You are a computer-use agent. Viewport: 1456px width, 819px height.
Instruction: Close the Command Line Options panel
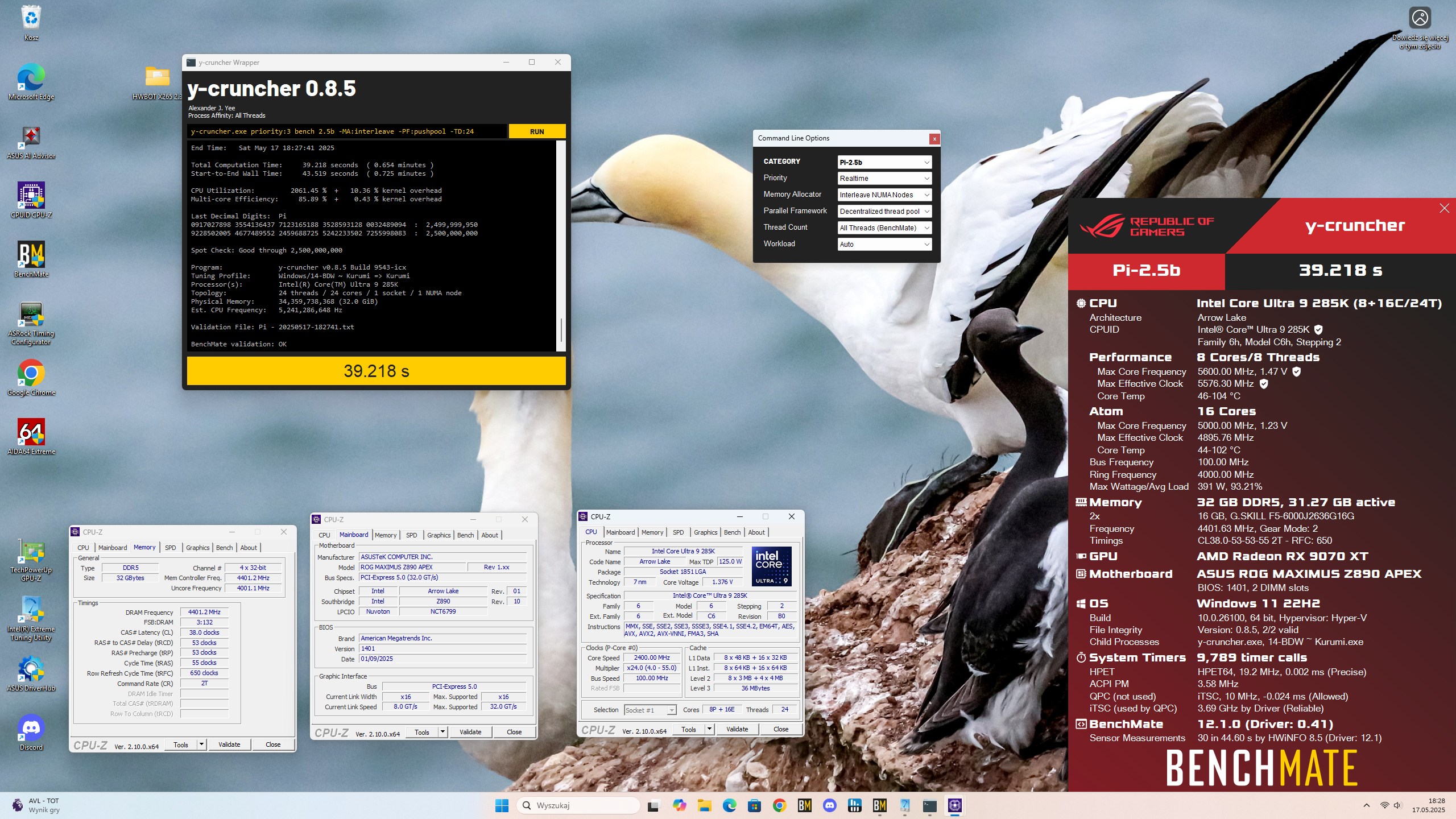click(934, 139)
